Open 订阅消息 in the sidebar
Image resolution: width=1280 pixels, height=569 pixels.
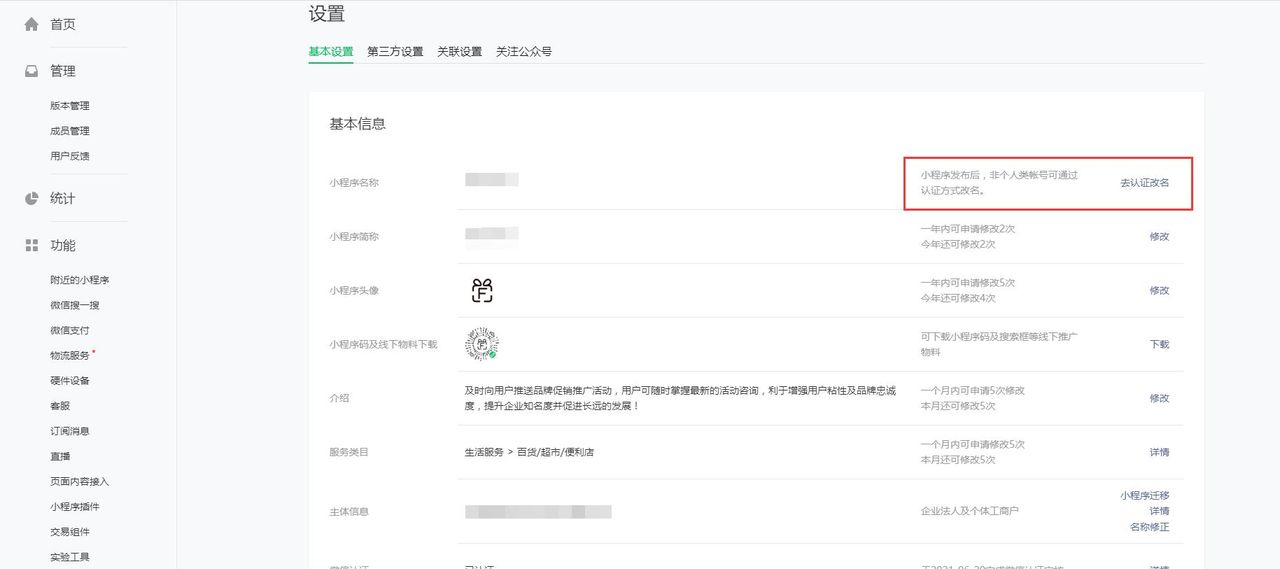(70, 431)
